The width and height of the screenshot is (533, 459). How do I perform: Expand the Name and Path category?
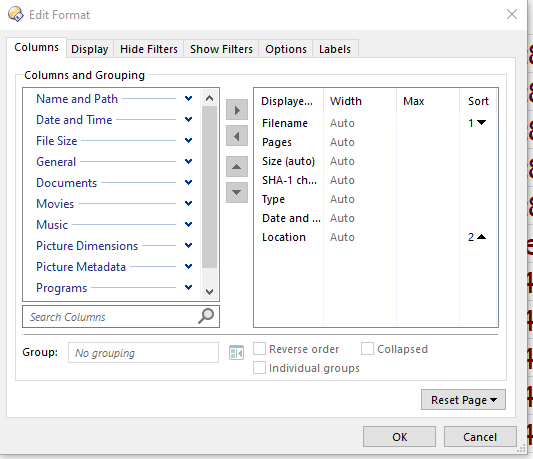tap(189, 99)
